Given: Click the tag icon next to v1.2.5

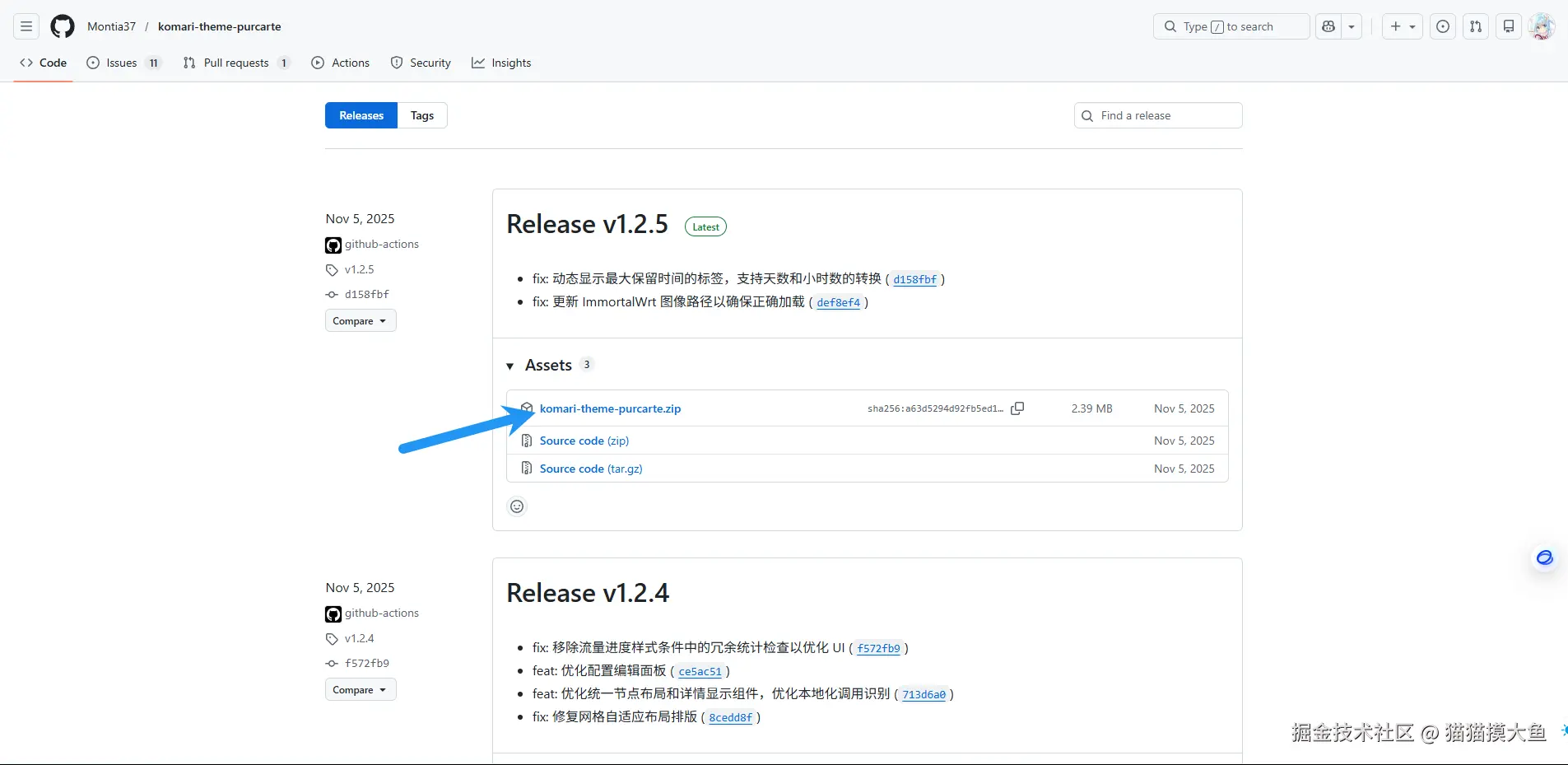Looking at the screenshot, I should [x=332, y=270].
